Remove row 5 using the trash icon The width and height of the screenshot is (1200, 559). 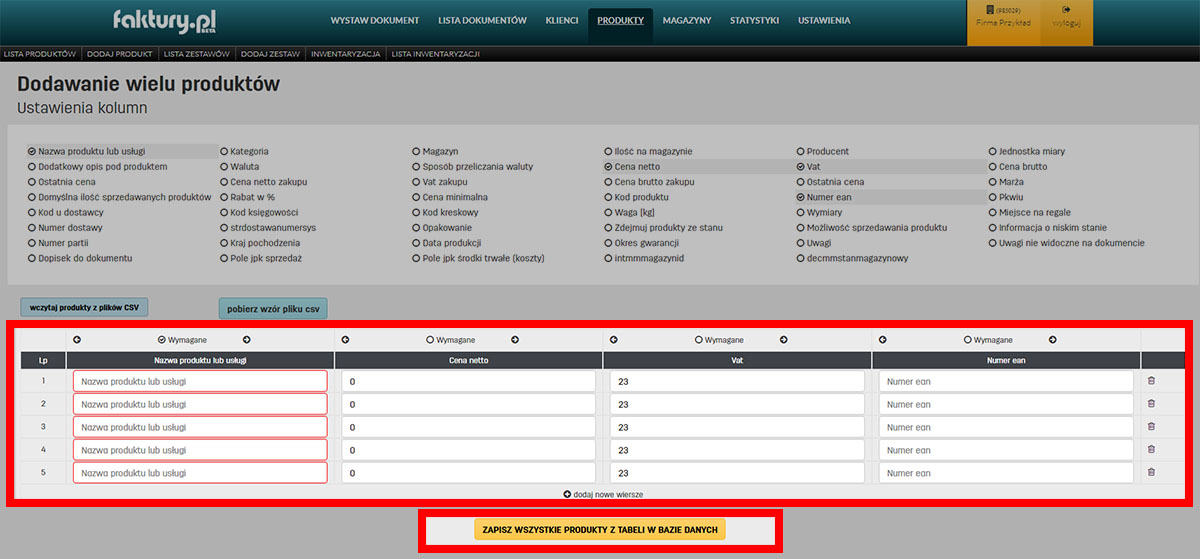tap(1151, 472)
